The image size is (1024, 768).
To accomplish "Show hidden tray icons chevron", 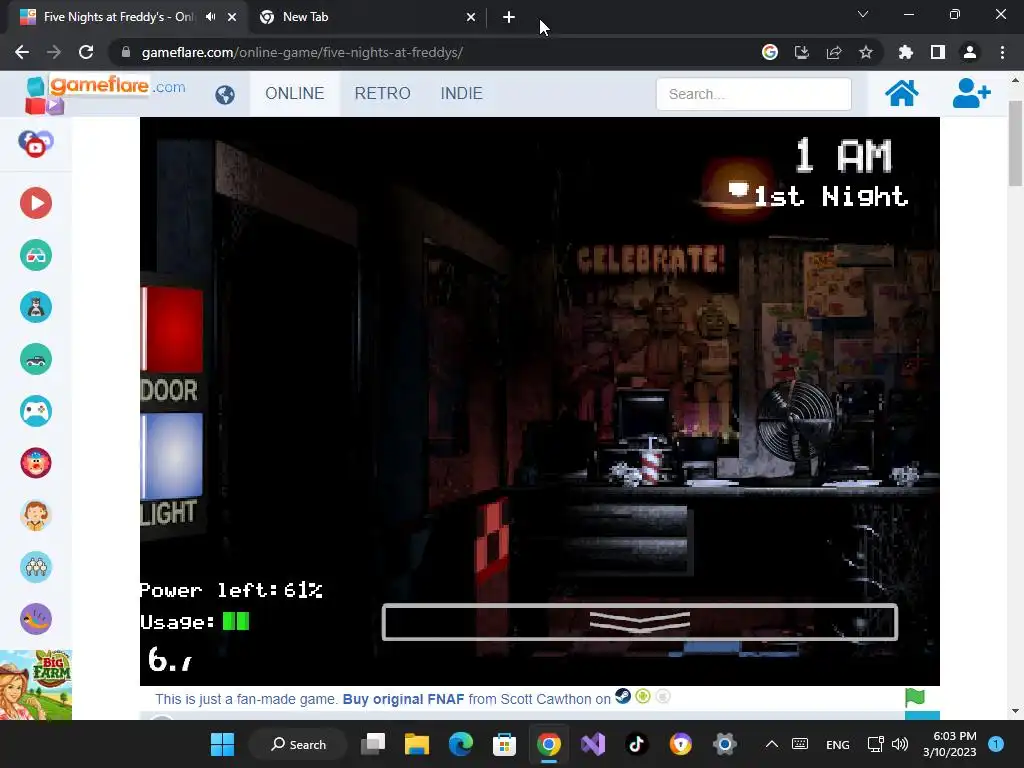I will pos(771,744).
